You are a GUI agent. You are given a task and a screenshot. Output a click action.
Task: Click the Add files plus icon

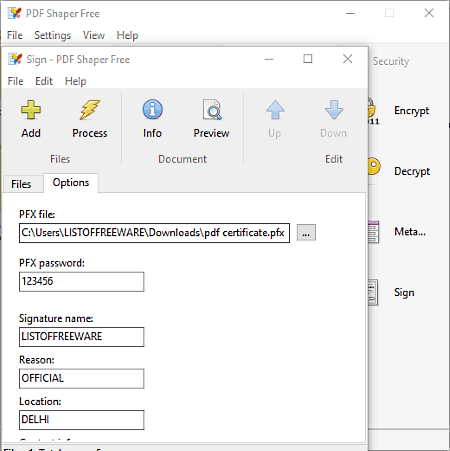coord(31,110)
